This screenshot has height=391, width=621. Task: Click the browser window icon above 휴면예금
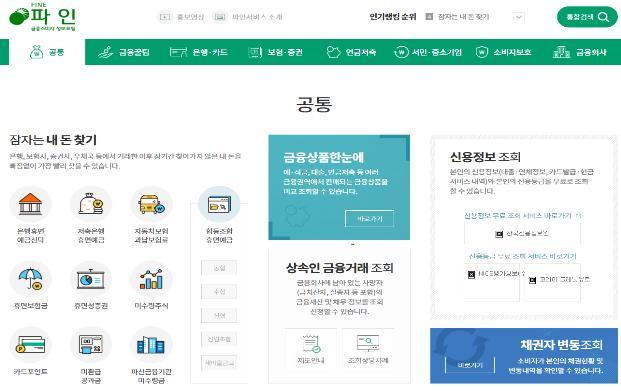pos(219,204)
